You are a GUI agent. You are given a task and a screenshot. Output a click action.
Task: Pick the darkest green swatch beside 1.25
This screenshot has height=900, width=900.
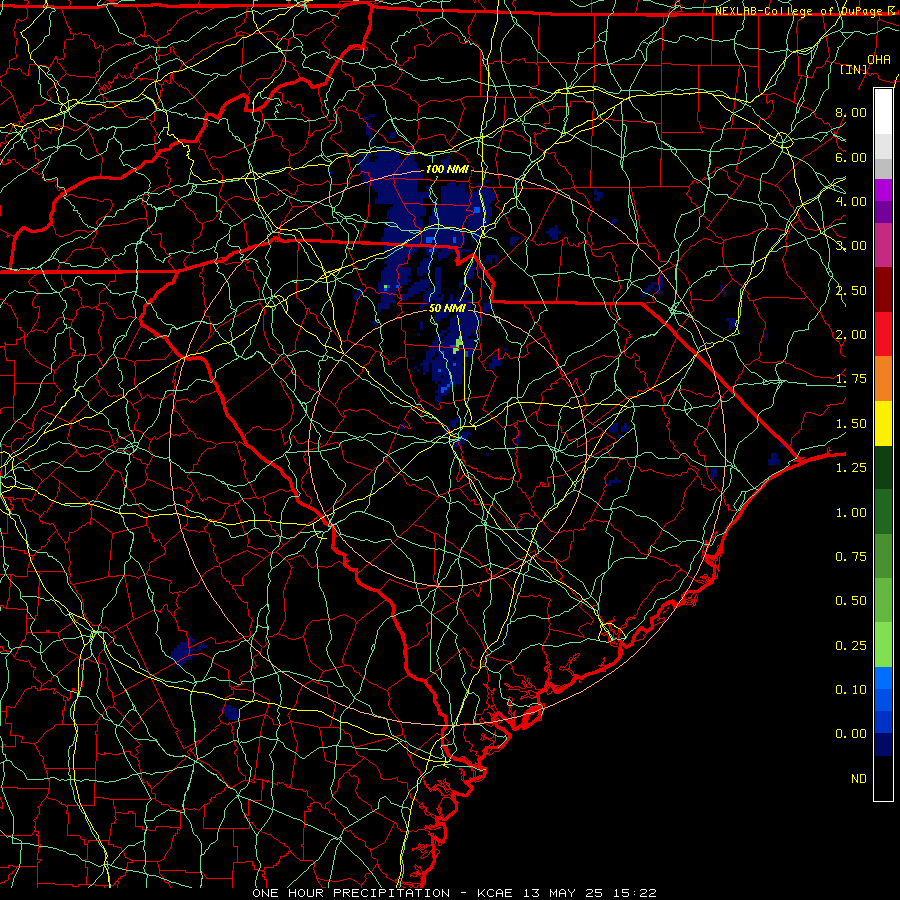click(x=883, y=468)
